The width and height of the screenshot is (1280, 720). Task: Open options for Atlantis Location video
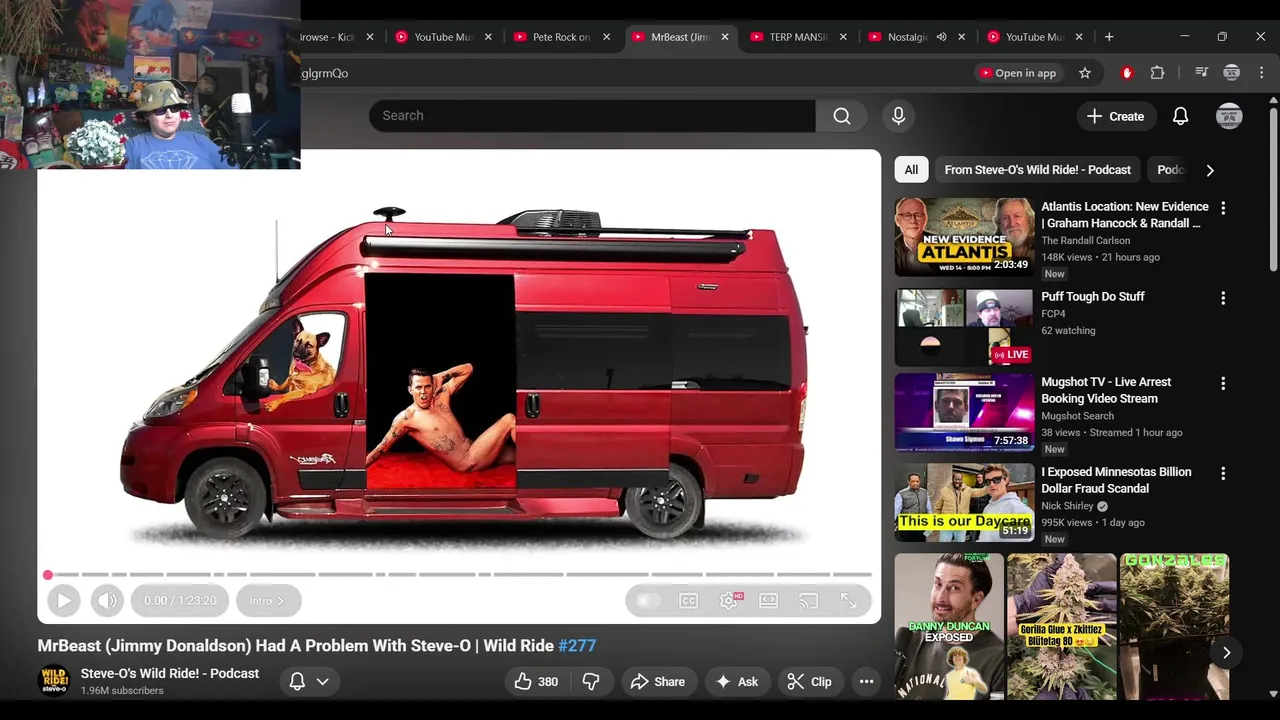1223,208
